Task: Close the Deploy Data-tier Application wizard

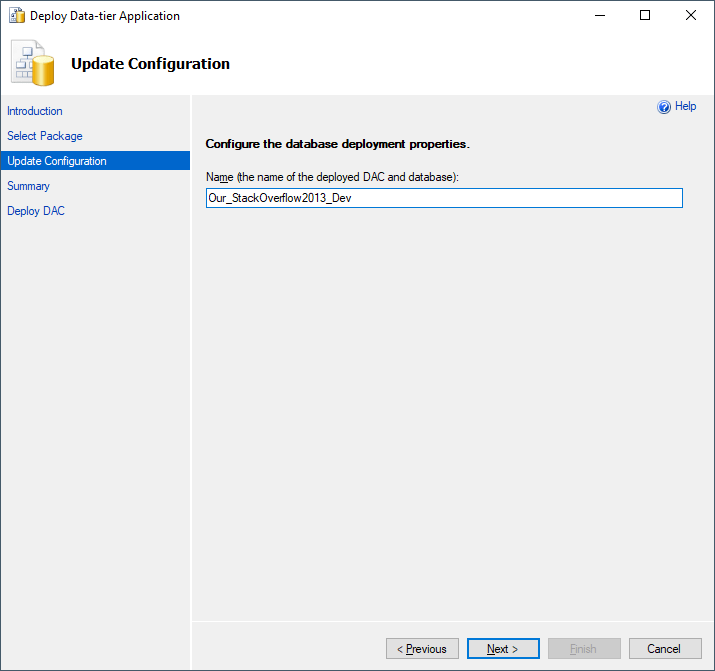Action: (x=691, y=16)
